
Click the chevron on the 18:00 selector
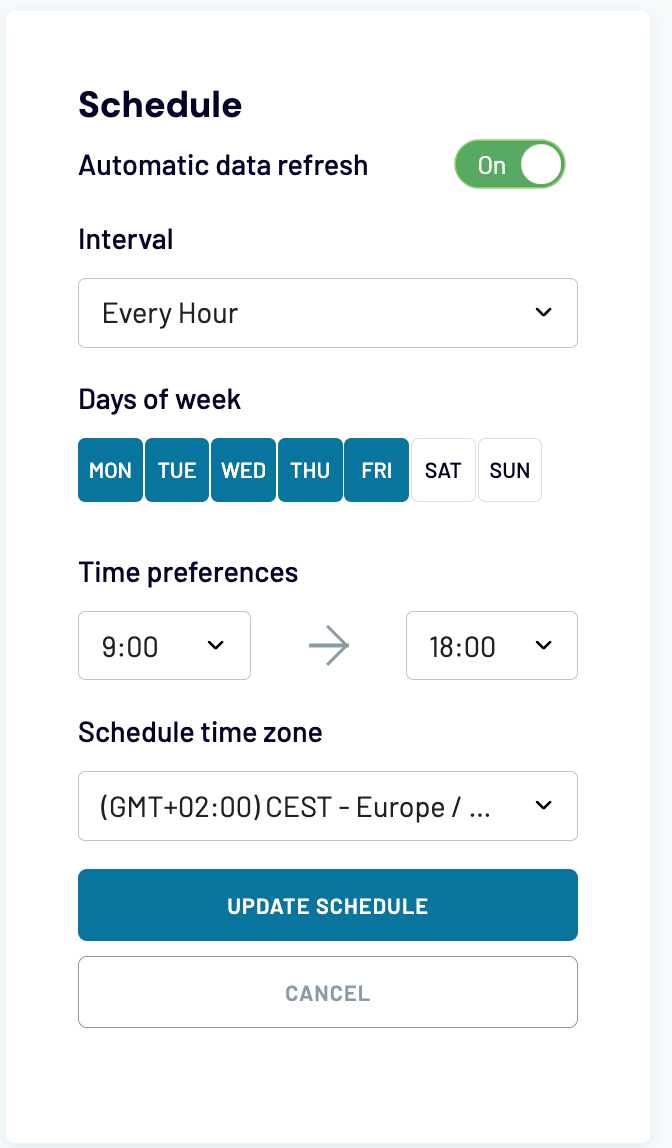click(x=543, y=645)
